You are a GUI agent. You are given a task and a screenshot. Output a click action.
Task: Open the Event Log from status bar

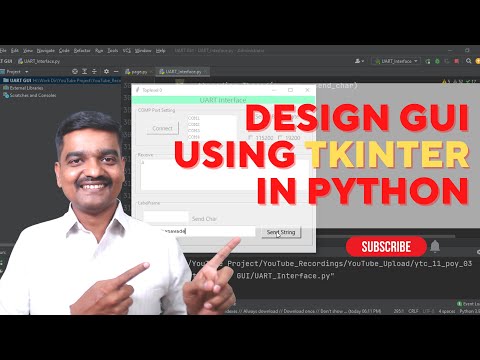click(468, 304)
